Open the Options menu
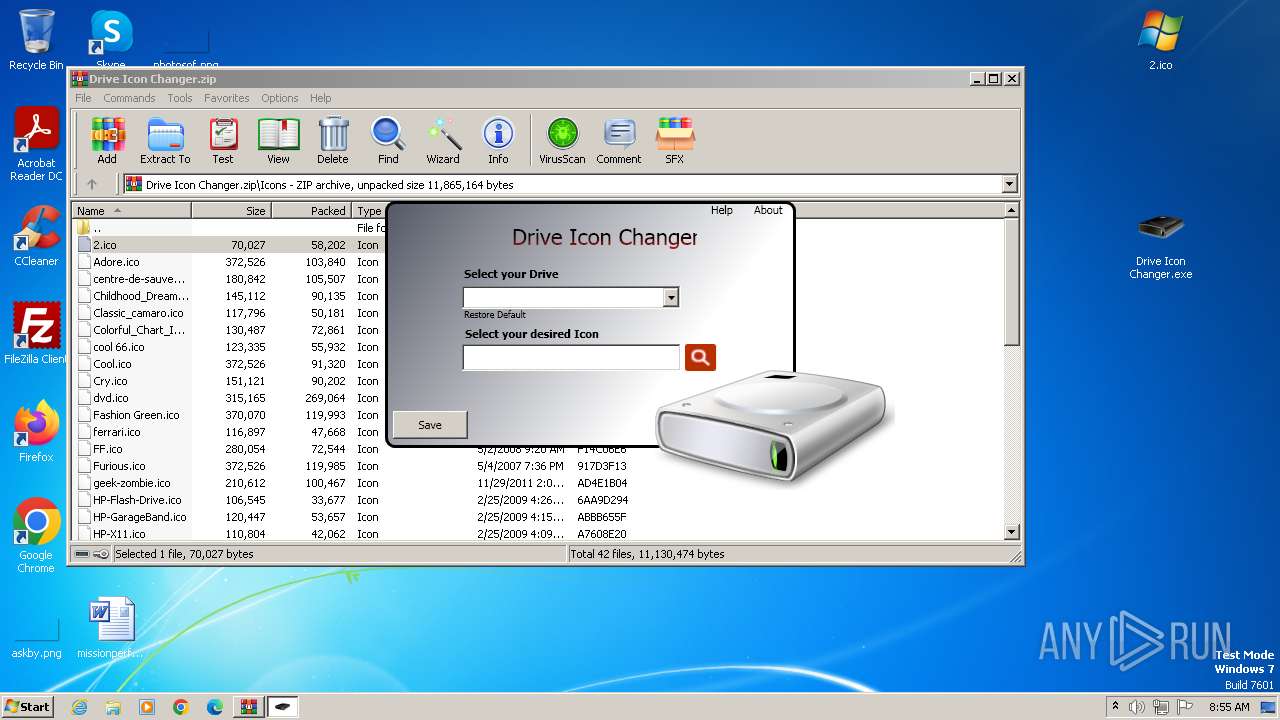The image size is (1280, 720). pyautogui.click(x=280, y=98)
